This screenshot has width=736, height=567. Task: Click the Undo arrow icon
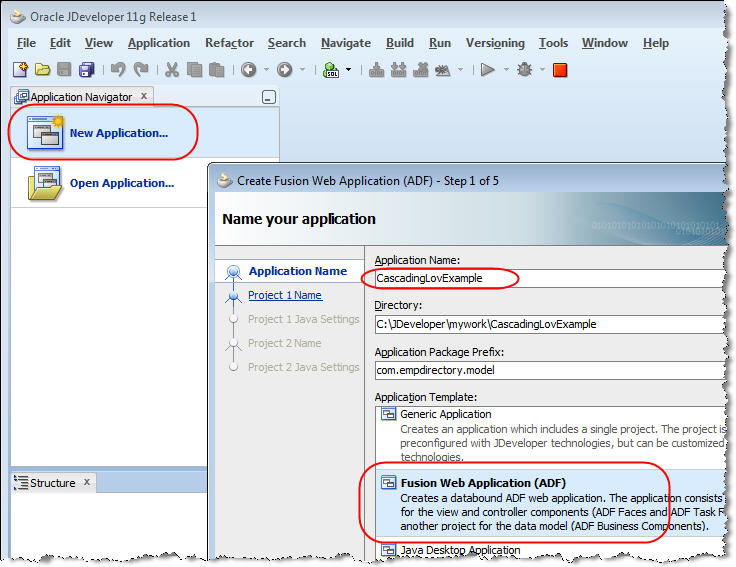118,70
